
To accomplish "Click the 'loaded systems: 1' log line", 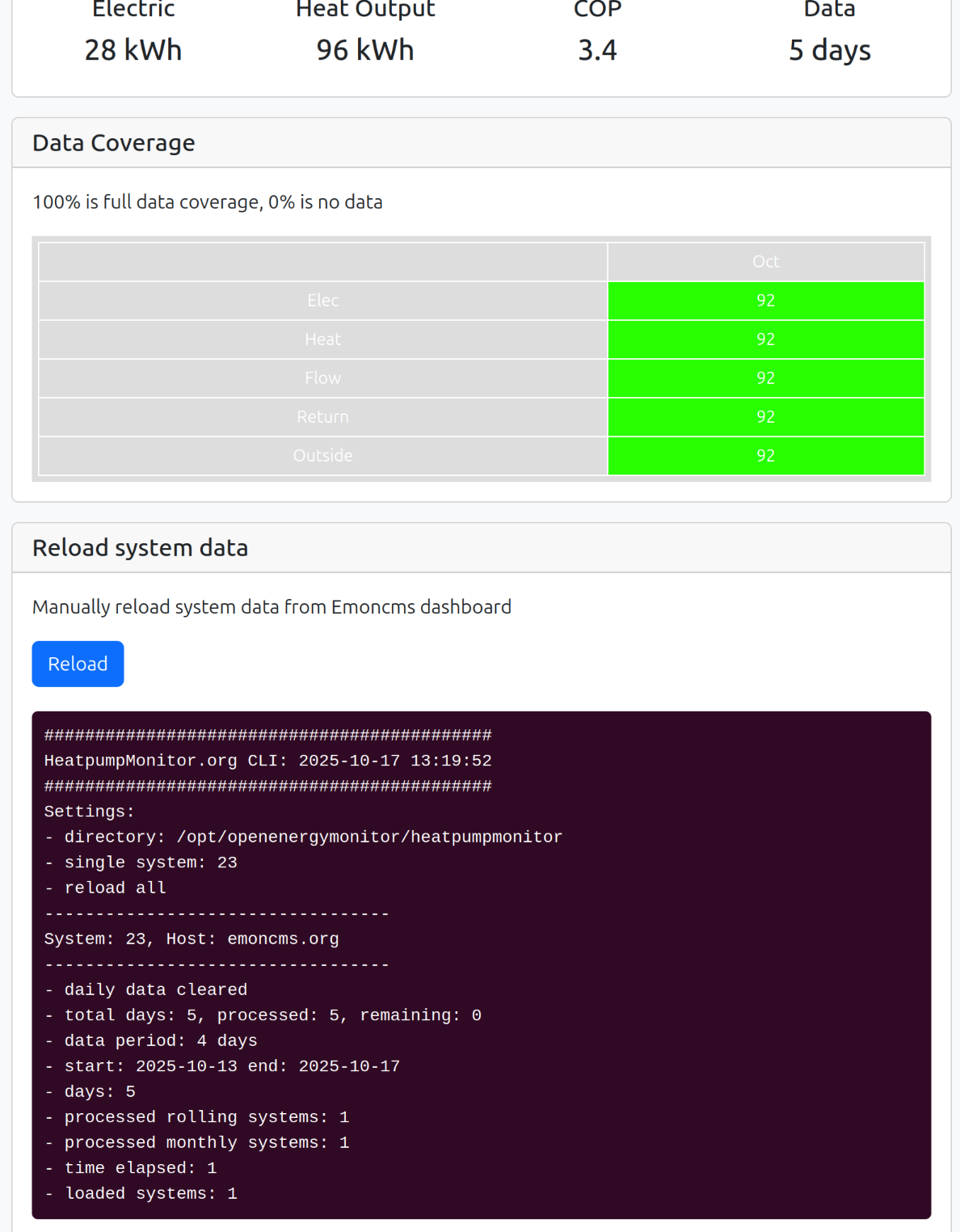I will (x=141, y=1193).
